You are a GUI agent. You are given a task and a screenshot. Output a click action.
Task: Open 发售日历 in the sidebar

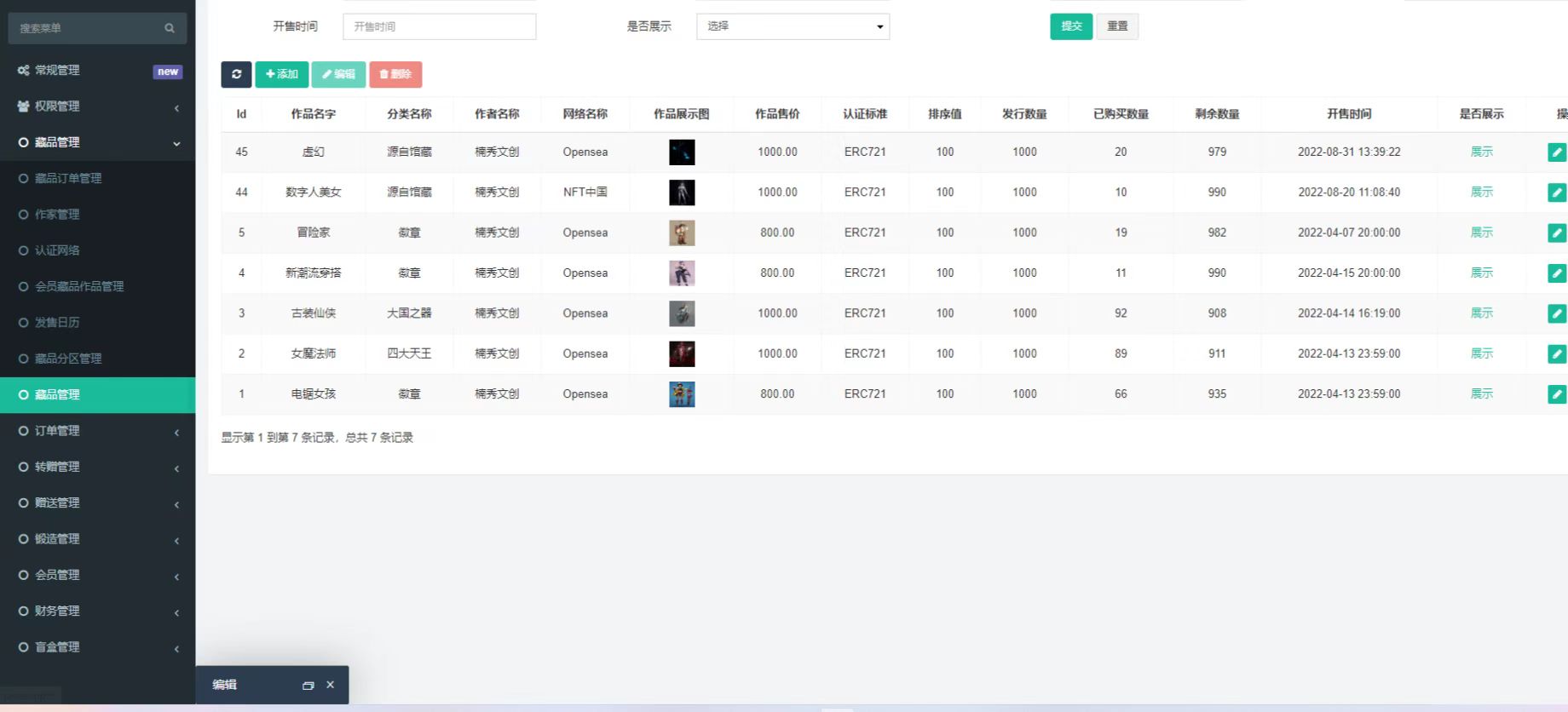(57, 323)
